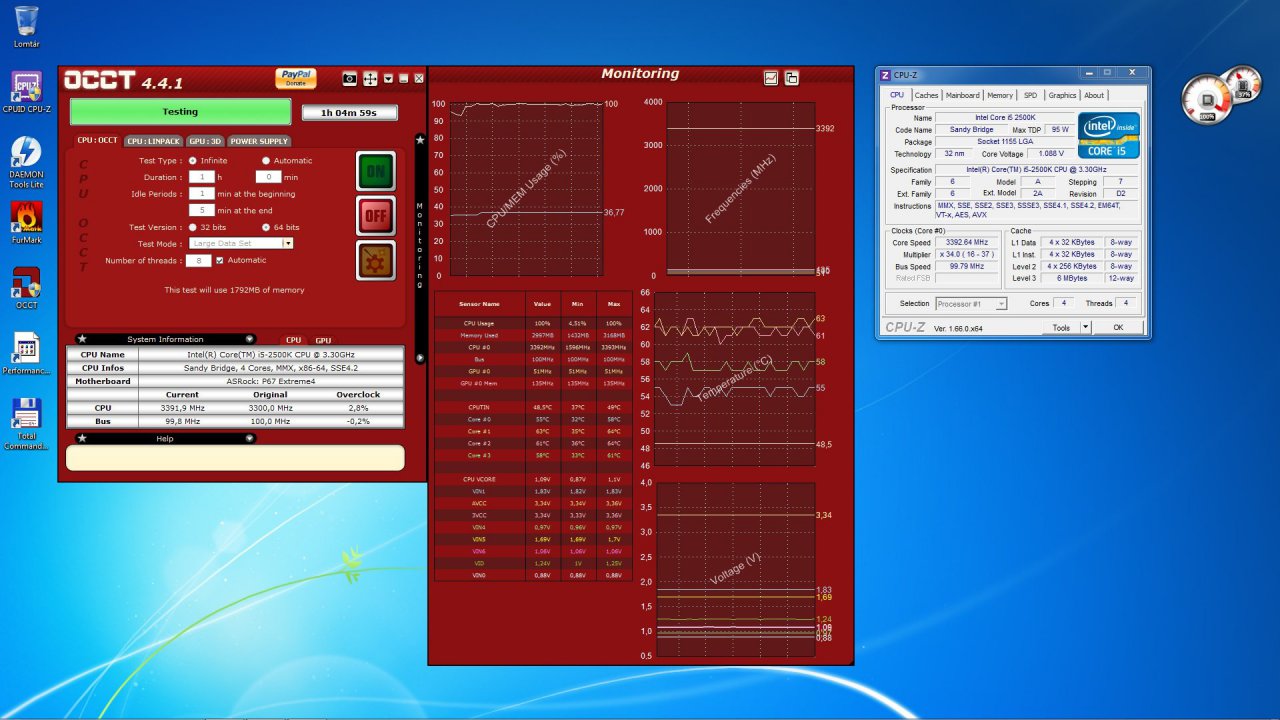Click the CPU usage gauge gadget
This screenshot has width=1280, height=720.
[x=1207, y=101]
